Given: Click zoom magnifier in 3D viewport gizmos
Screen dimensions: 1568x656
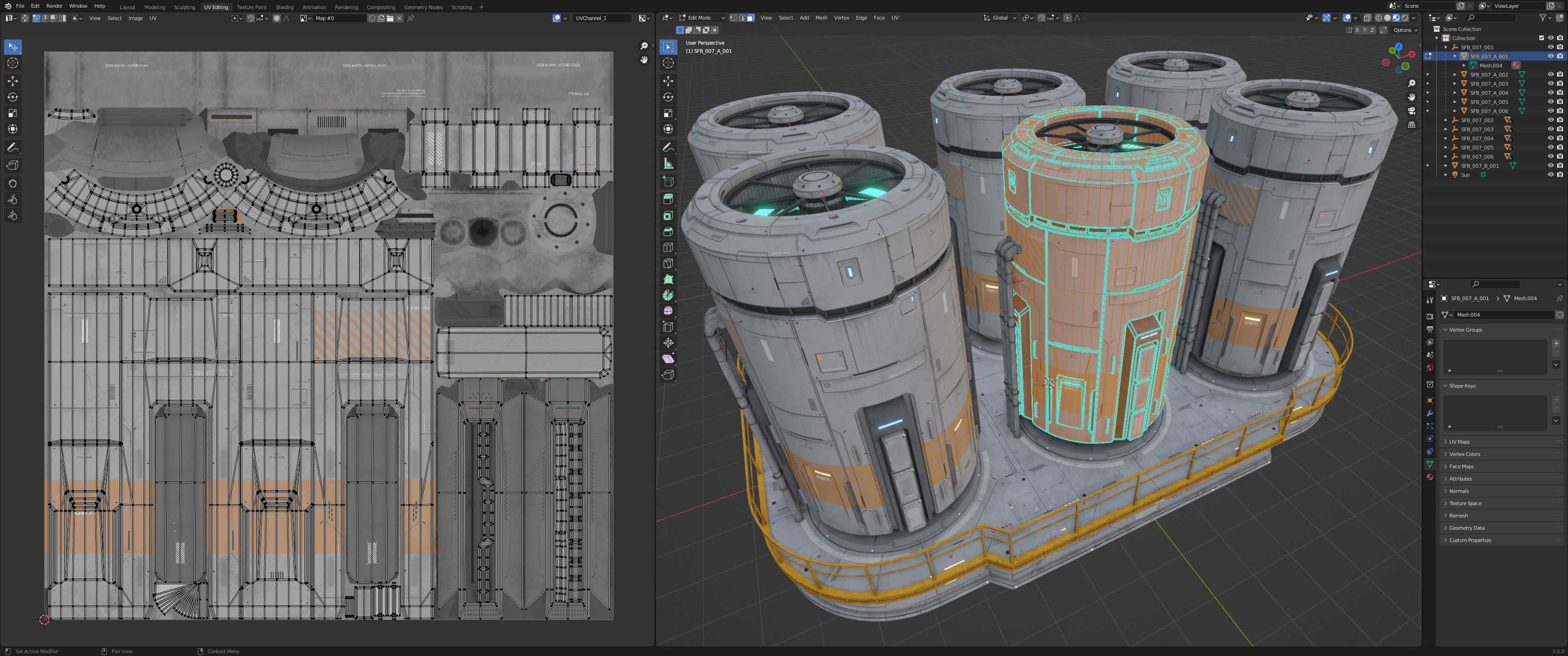Looking at the screenshot, I should 1412,83.
